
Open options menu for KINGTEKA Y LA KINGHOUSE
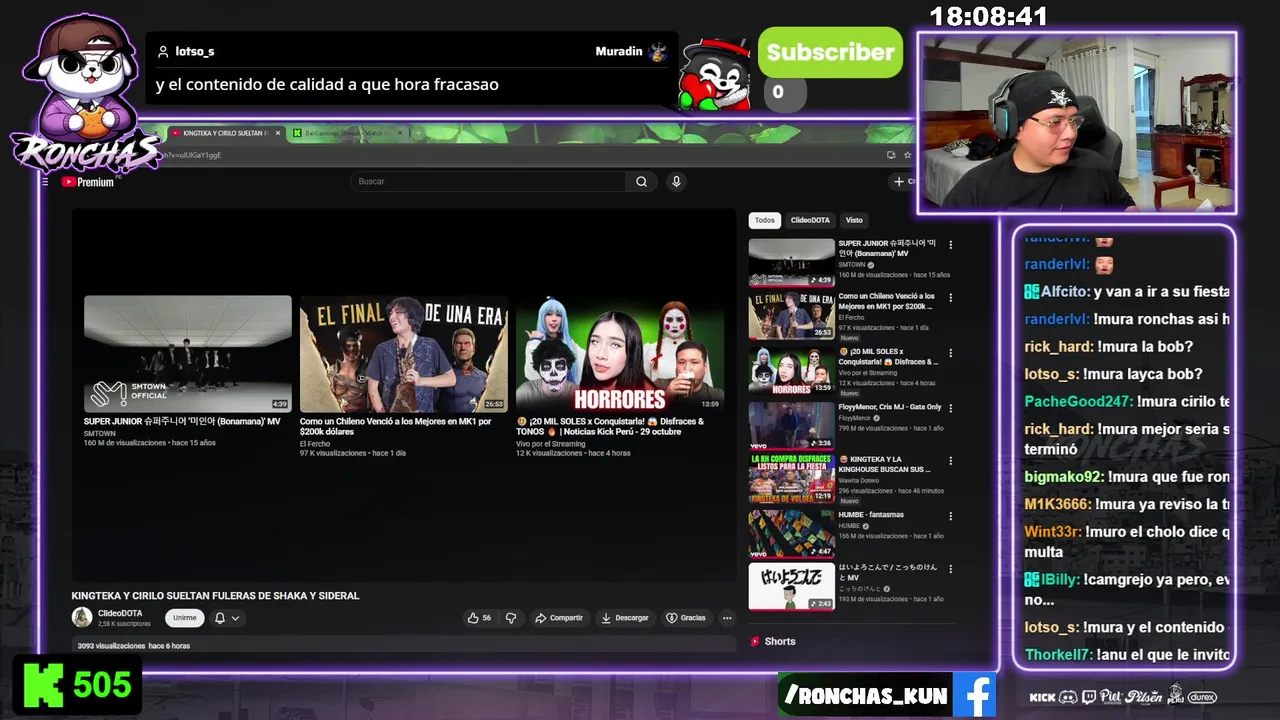pos(950,461)
